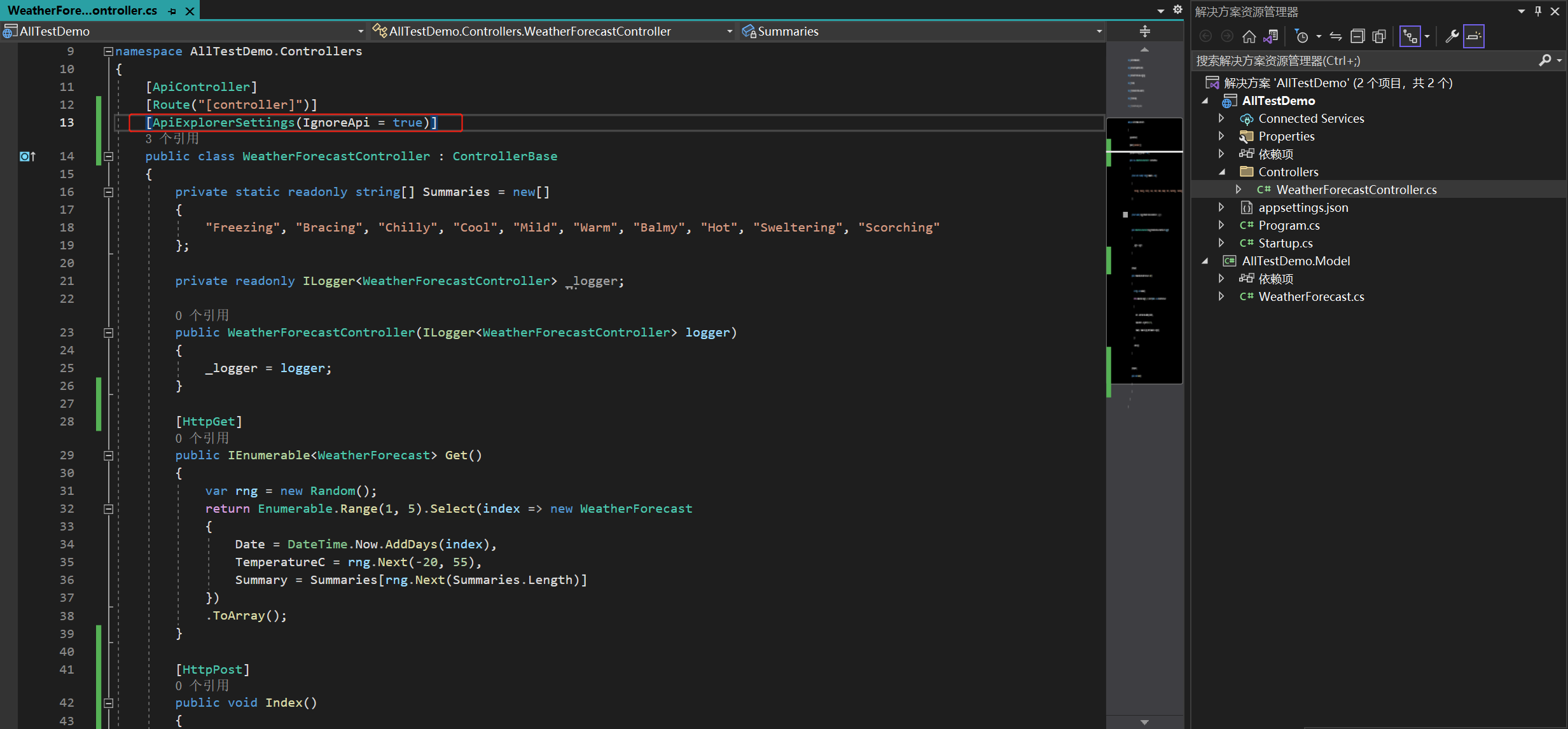
Task: Collapse the AllTestDemo project node
Action: 1205,101
